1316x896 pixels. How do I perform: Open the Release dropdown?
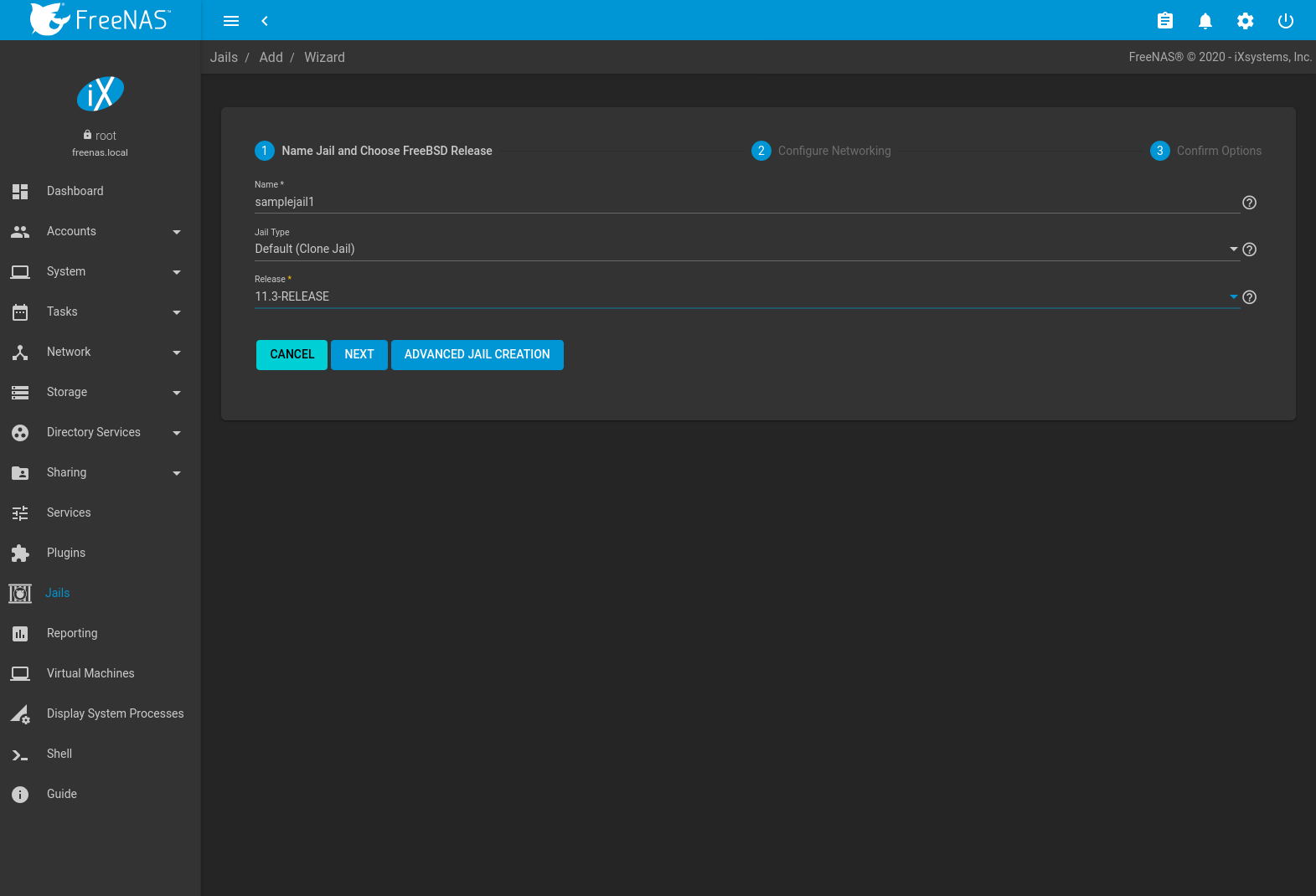(x=746, y=297)
